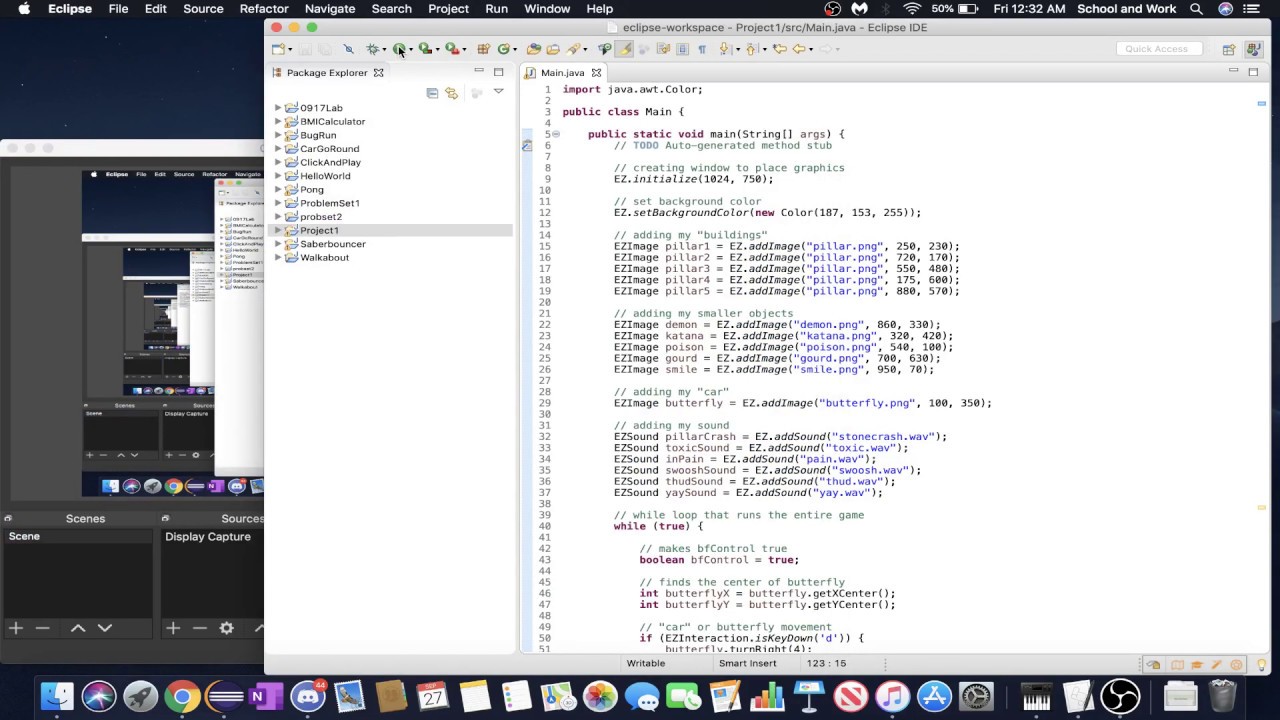Click the Open Type icon in toolbar
This screenshot has height=720, width=1280.
click(x=534, y=49)
